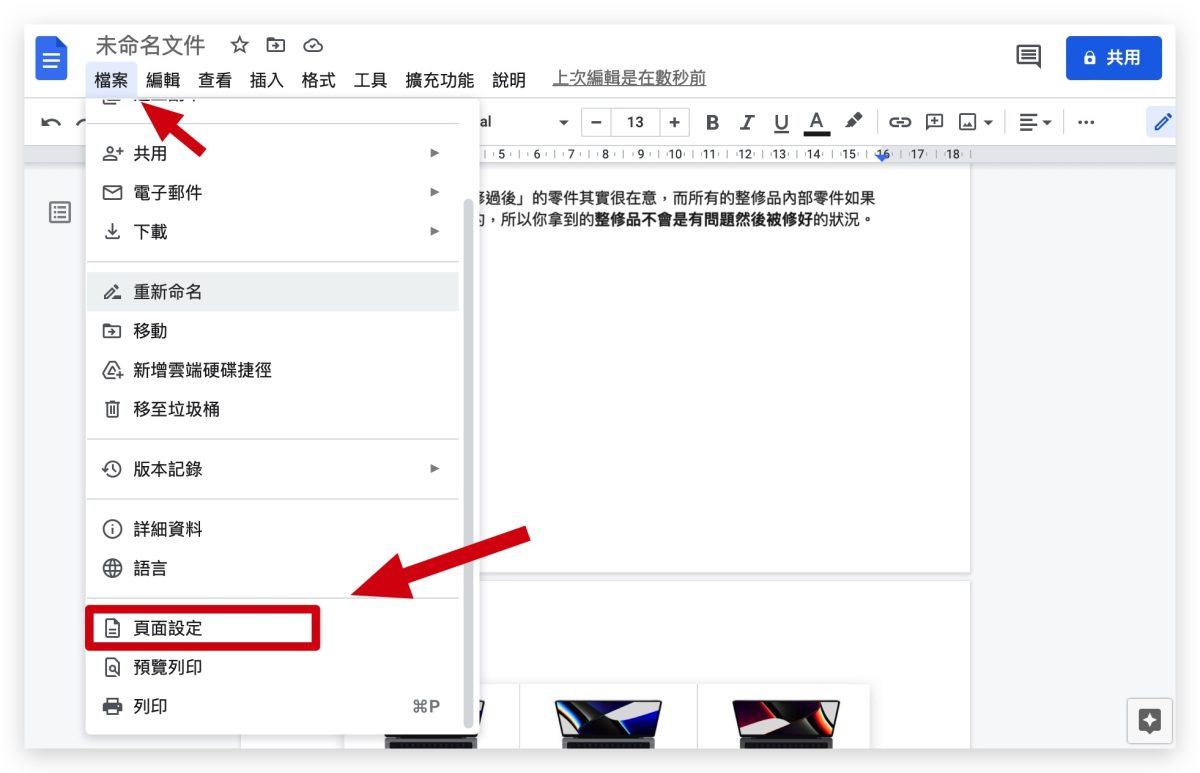The image size is (1200, 773).
Task: Click the blue 共用 share button
Action: (1113, 58)
